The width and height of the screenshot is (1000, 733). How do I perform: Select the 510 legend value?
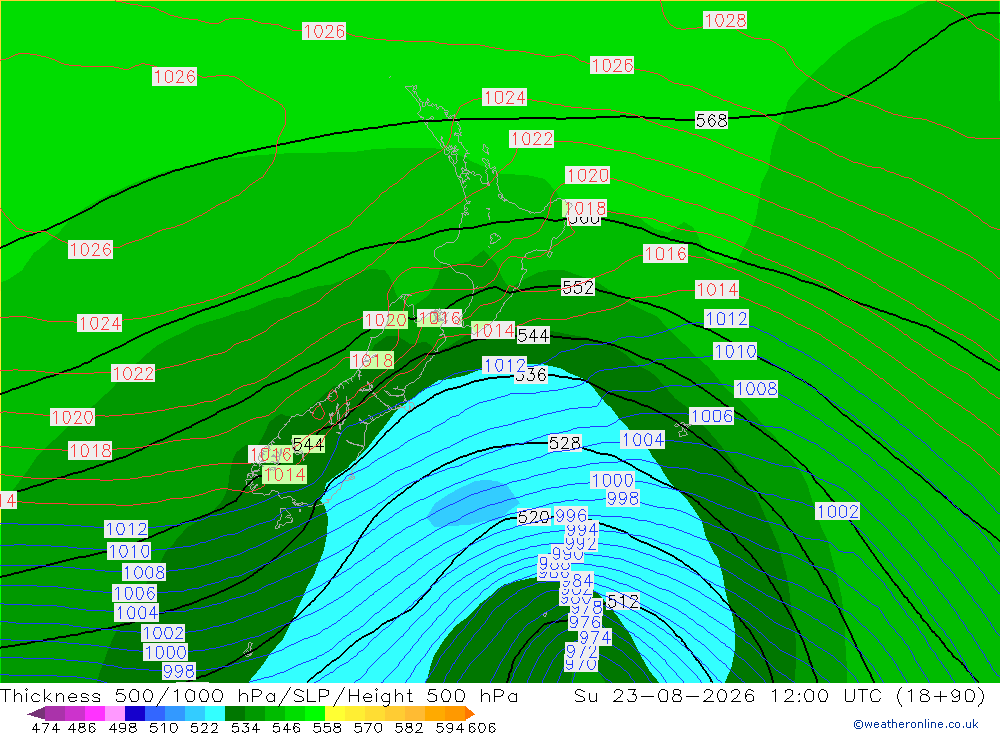(x=163, y=727)
